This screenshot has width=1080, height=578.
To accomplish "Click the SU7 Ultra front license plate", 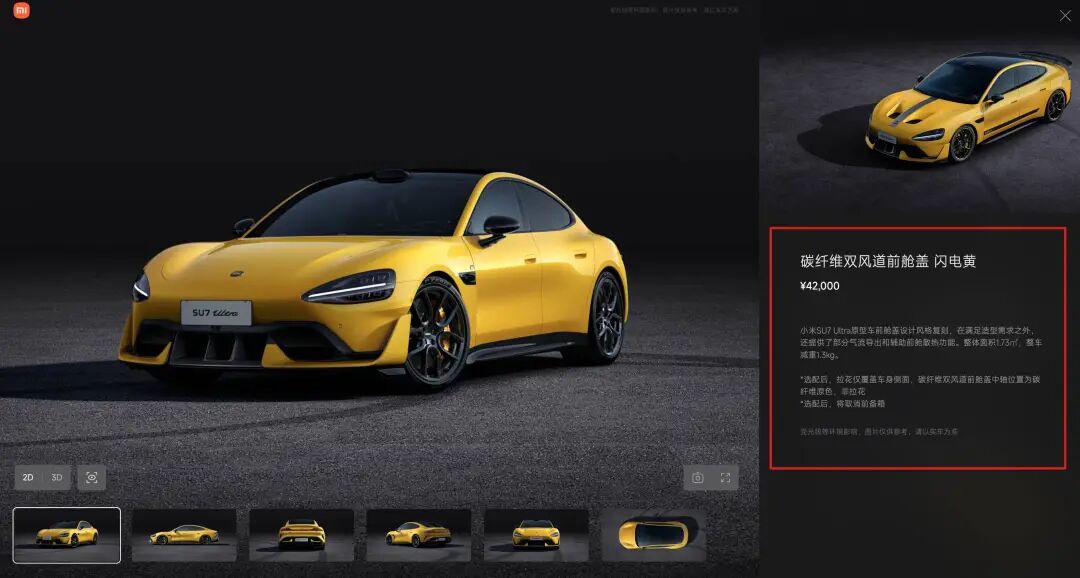I will click(216, 313).
